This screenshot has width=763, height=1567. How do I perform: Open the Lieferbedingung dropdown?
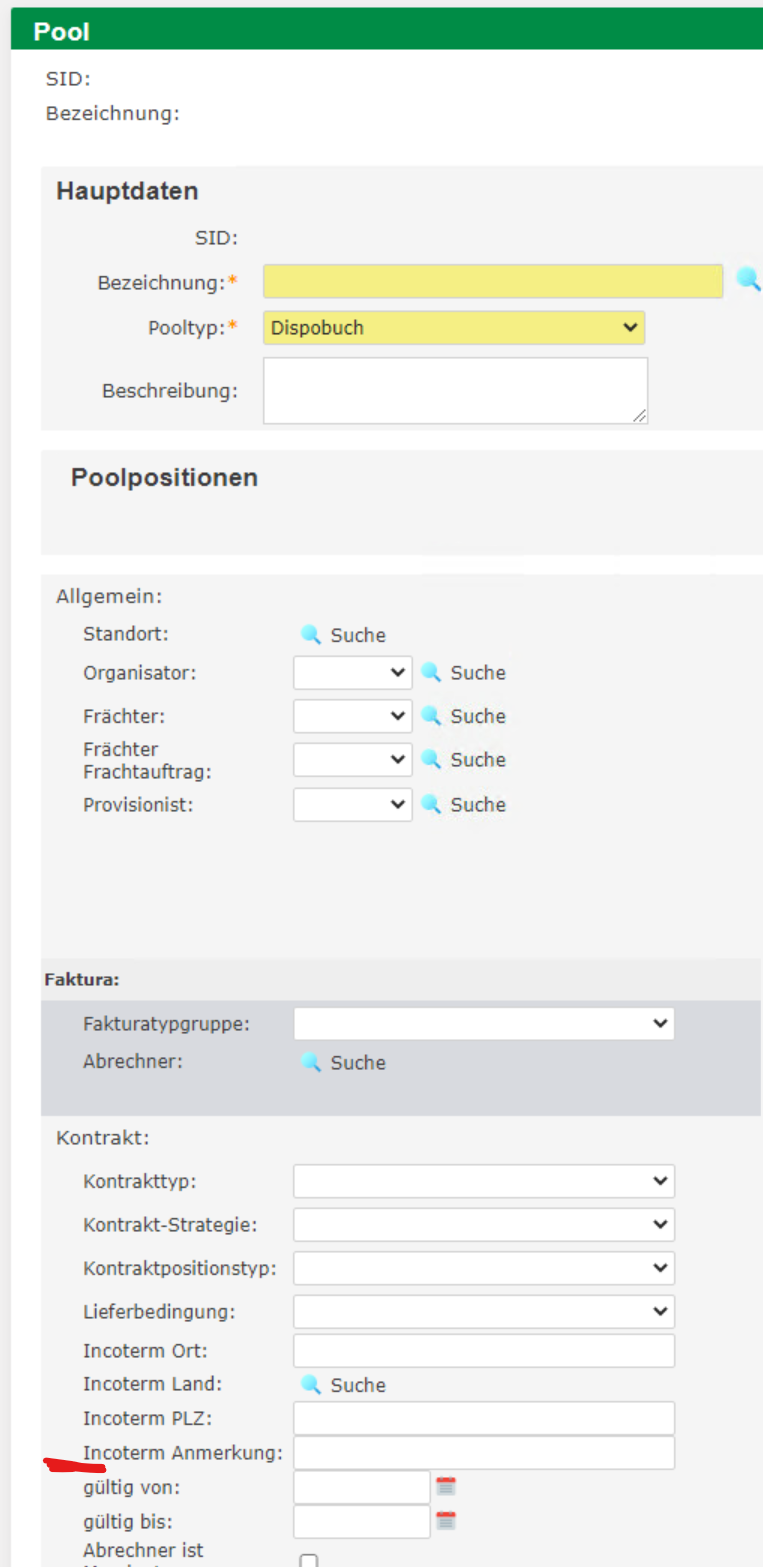[484, 1311]
